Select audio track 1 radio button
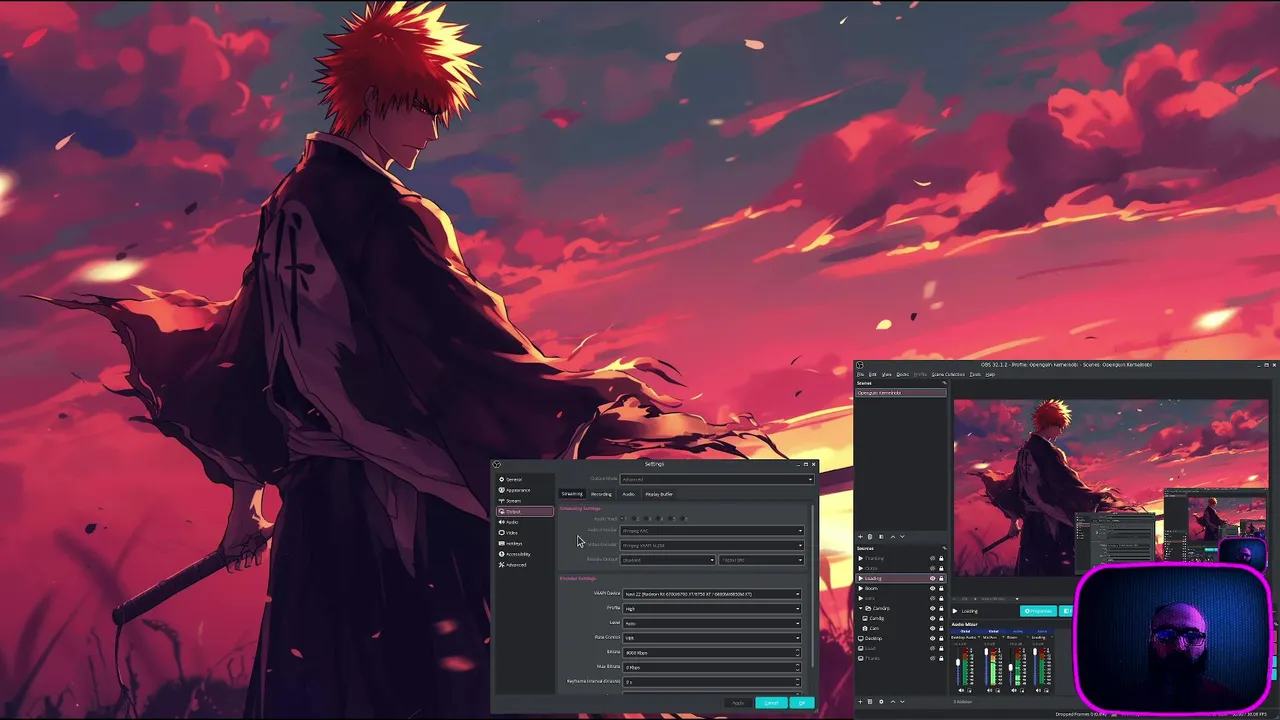This screenshot has height=720, width=1280. click(623, 519)
